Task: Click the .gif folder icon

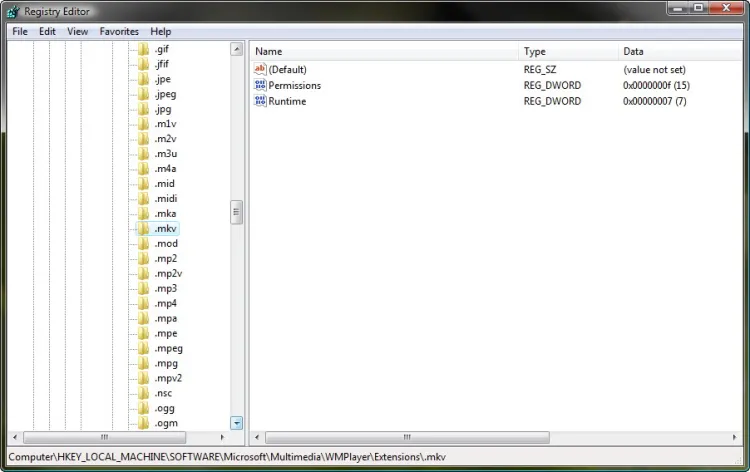Action: tap(143, 49)
